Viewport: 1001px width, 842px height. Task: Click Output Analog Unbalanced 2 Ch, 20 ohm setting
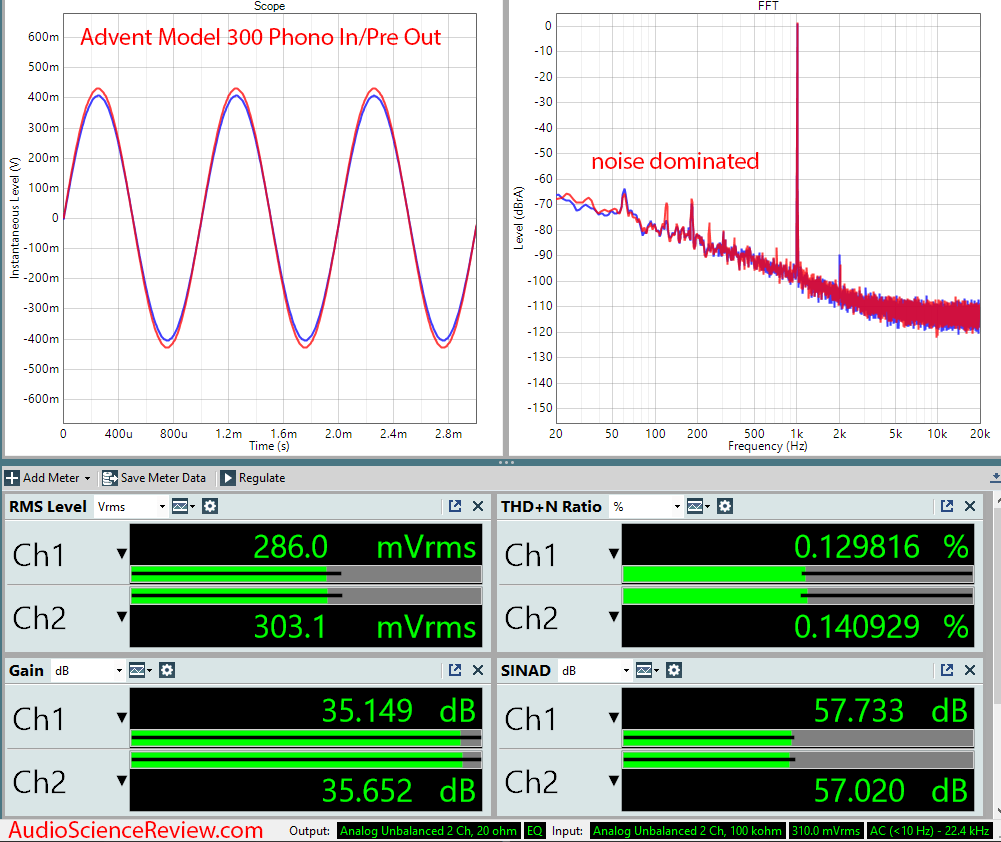pos(428,831)
